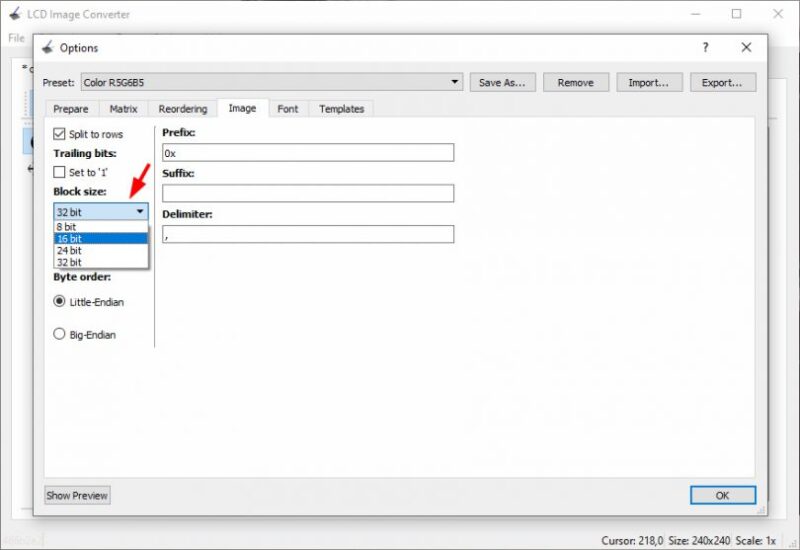Click the Options dialog help question mark
This screenshot has height=550, width=800.
pos(705,47)
